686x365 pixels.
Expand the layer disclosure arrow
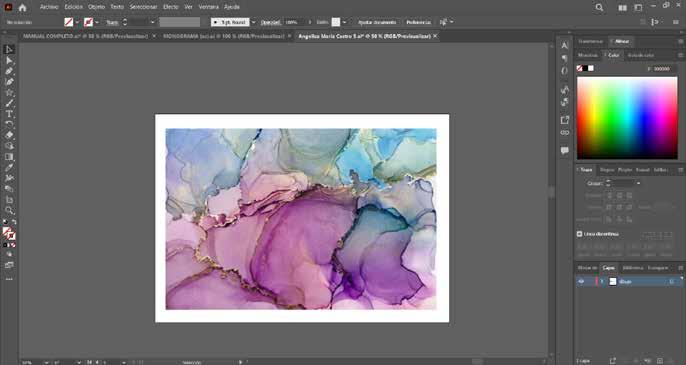pyautogui.click(x=602, y=282)
